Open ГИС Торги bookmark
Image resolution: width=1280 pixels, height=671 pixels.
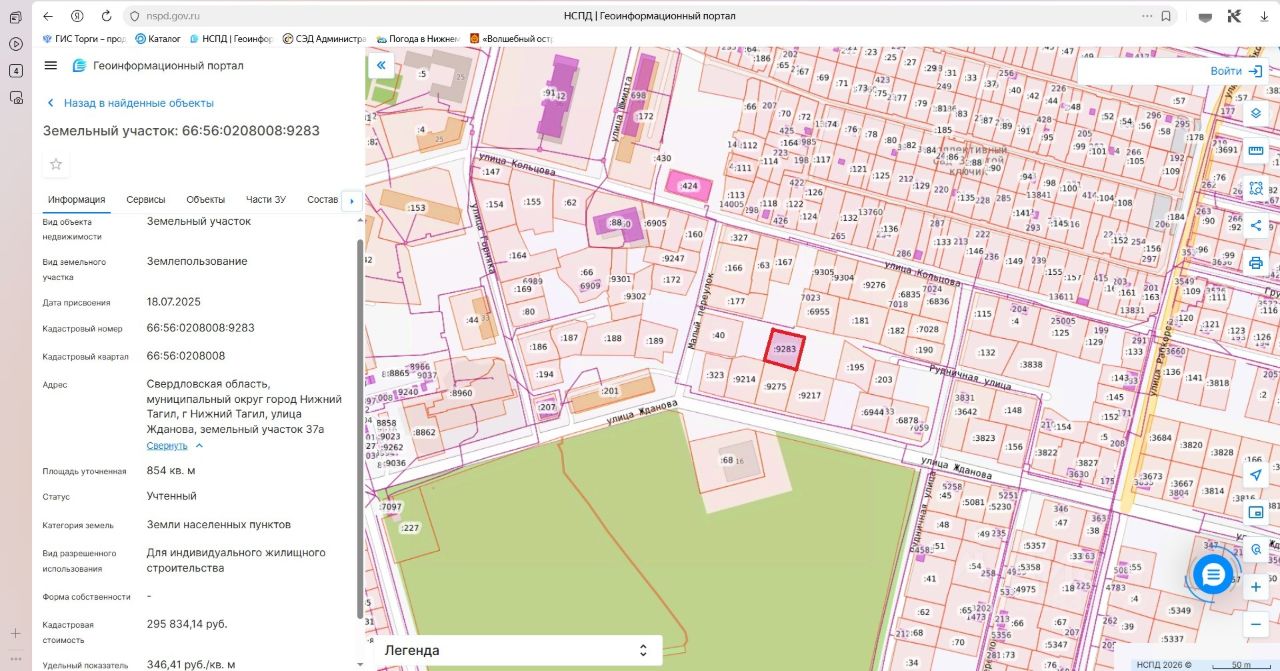click(x=84, y=39)
